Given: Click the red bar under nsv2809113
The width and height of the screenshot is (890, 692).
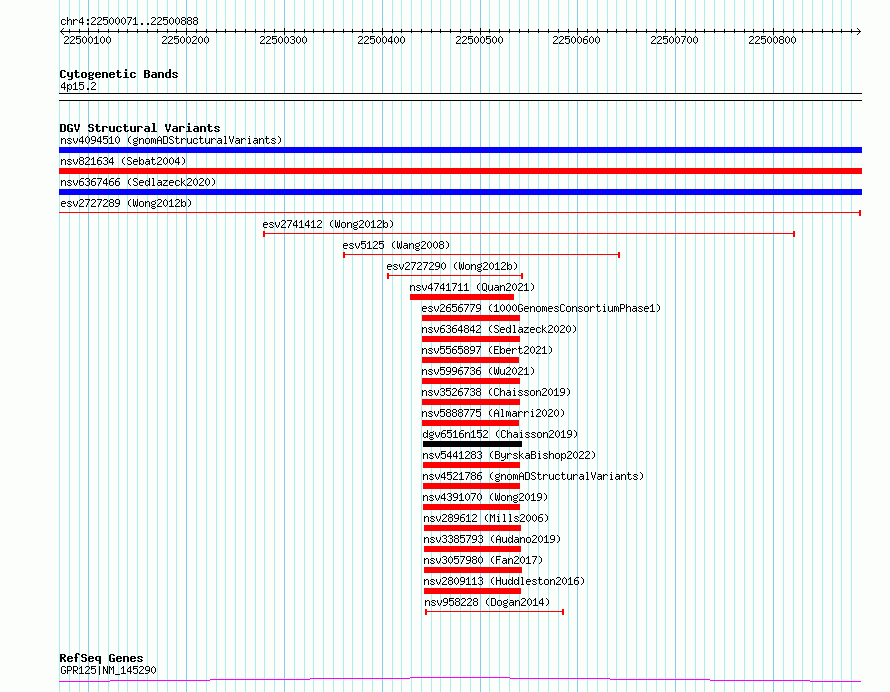Looking at the screenshot, I should (472, 591).
